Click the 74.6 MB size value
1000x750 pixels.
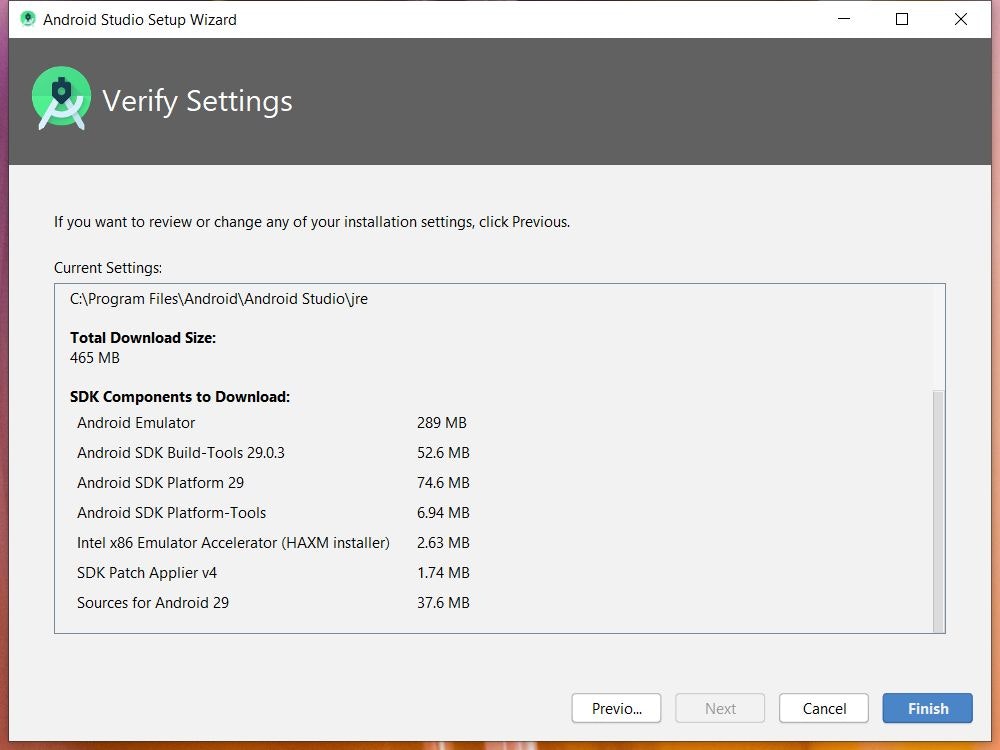(x=443, y=483)
